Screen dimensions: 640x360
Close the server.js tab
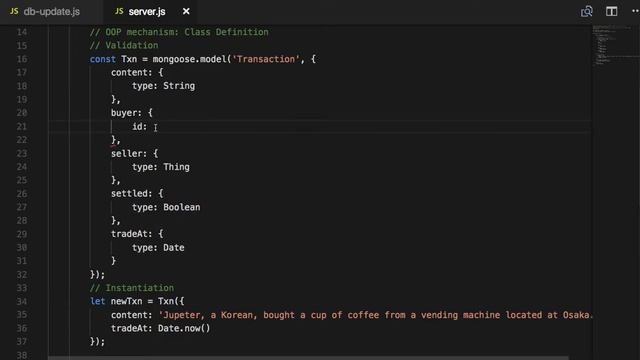(x=186, y=11)
